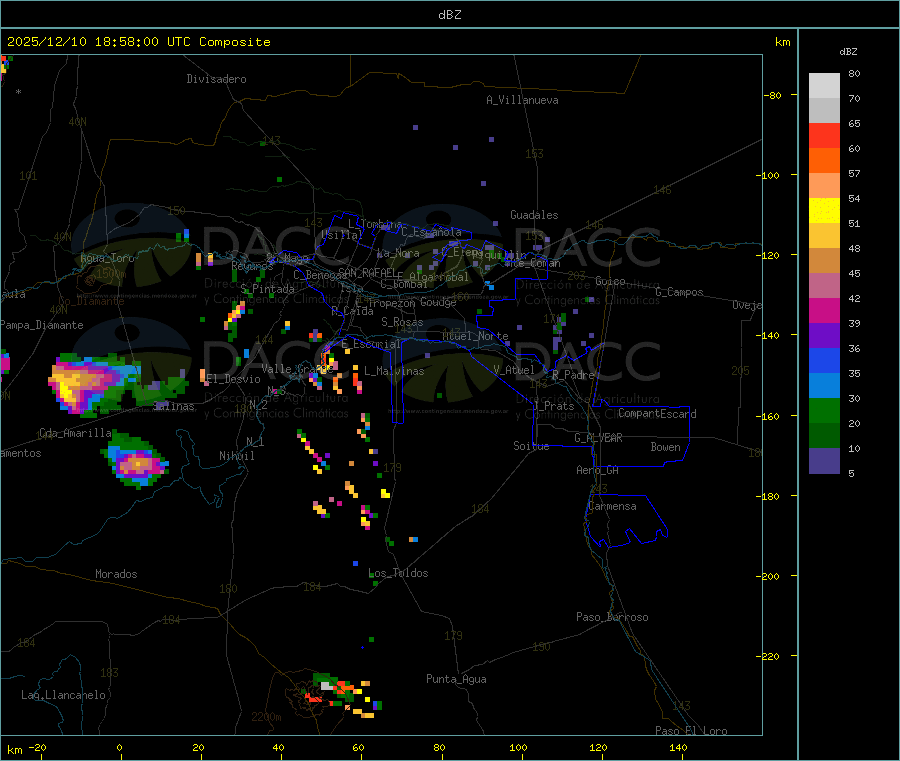Viewport: 900px width, 761px height.
Task: Select the 'V_Atuel' label
Action: pyautogui.click(x=514, y=370)
